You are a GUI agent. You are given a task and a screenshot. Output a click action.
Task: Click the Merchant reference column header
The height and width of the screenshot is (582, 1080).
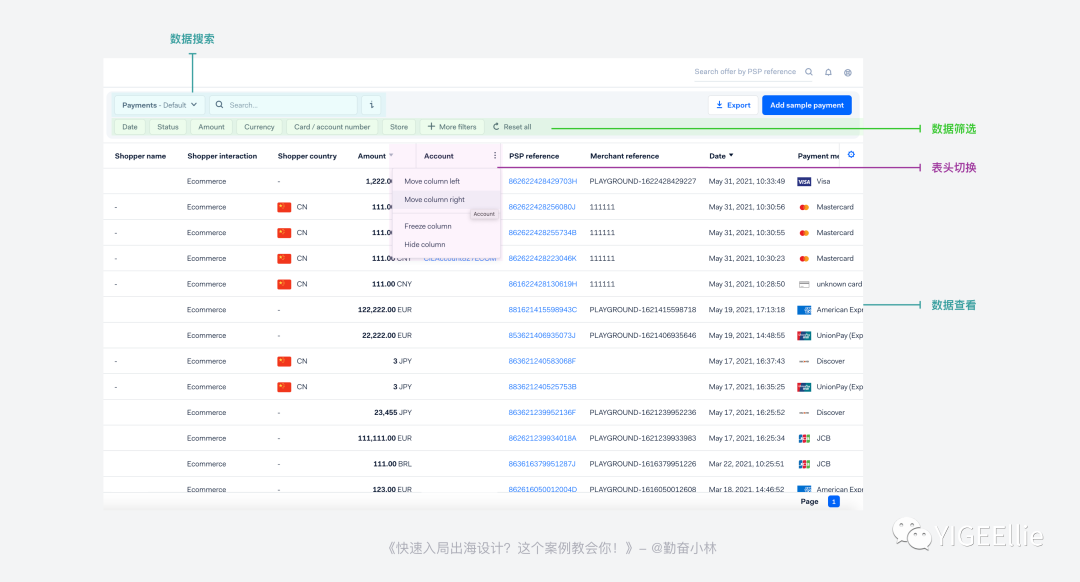click(625, 156)
